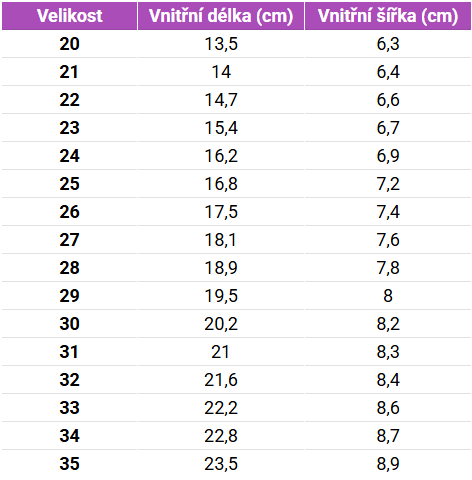Screen dimensions: 472x480
Task: Select size 35 row label
Action: (x=69, y=464)
